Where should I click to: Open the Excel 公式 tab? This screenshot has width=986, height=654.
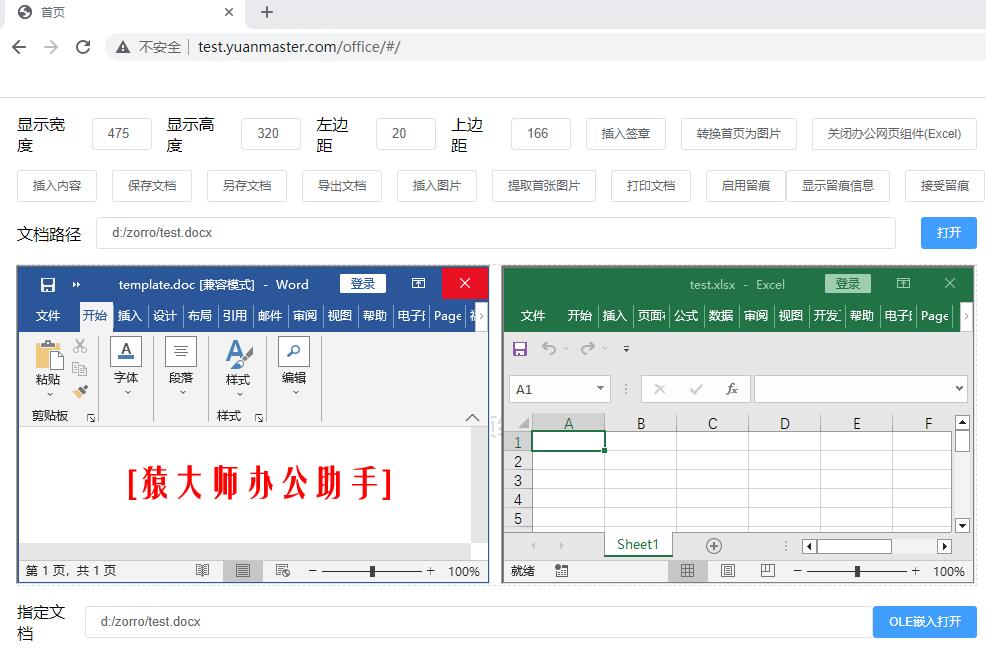coord(686,316)
